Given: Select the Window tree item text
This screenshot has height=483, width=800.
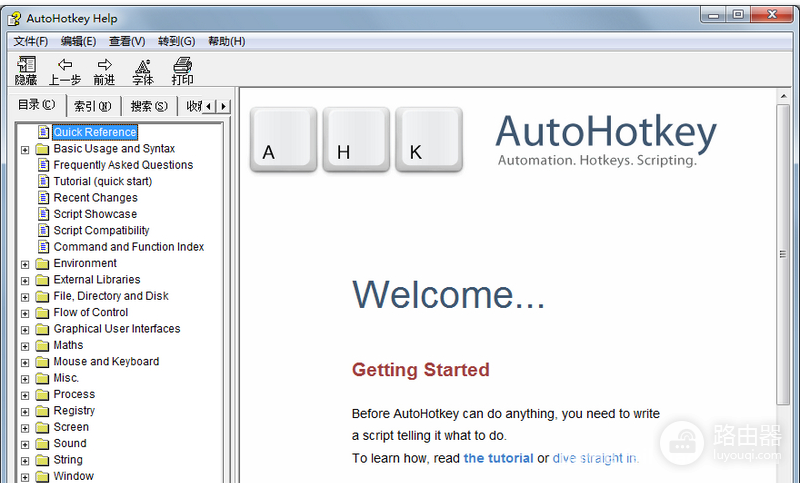Looking at the screenshot, I should (73, 476).
